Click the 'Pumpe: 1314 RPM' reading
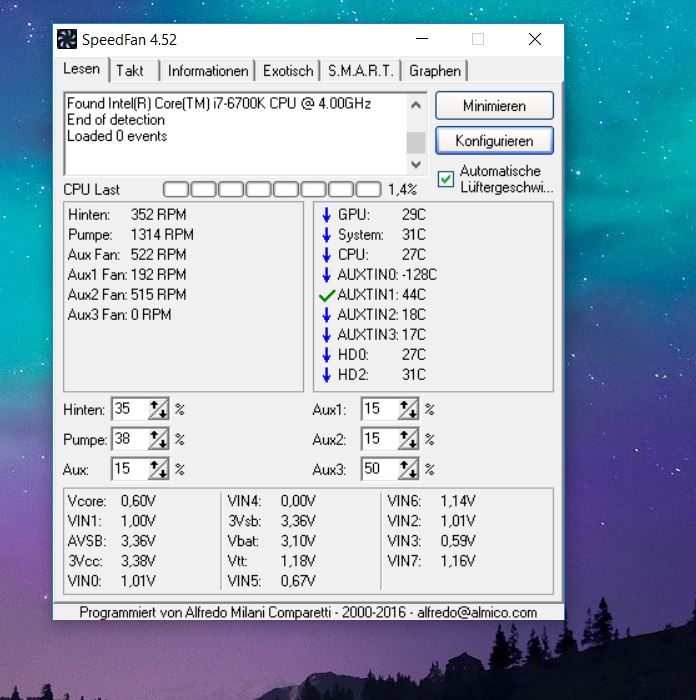Viewport: 696px width, 700px height. point(131,235)
